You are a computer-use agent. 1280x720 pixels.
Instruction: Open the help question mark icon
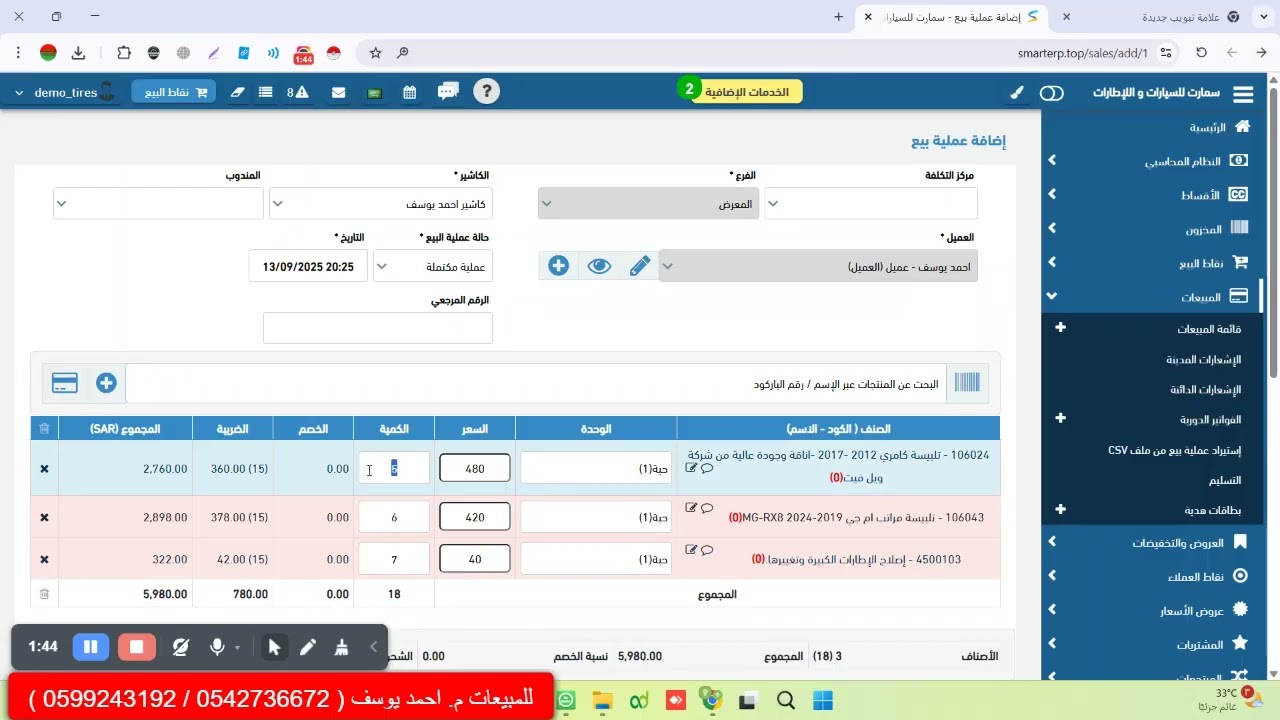point(486,92)
